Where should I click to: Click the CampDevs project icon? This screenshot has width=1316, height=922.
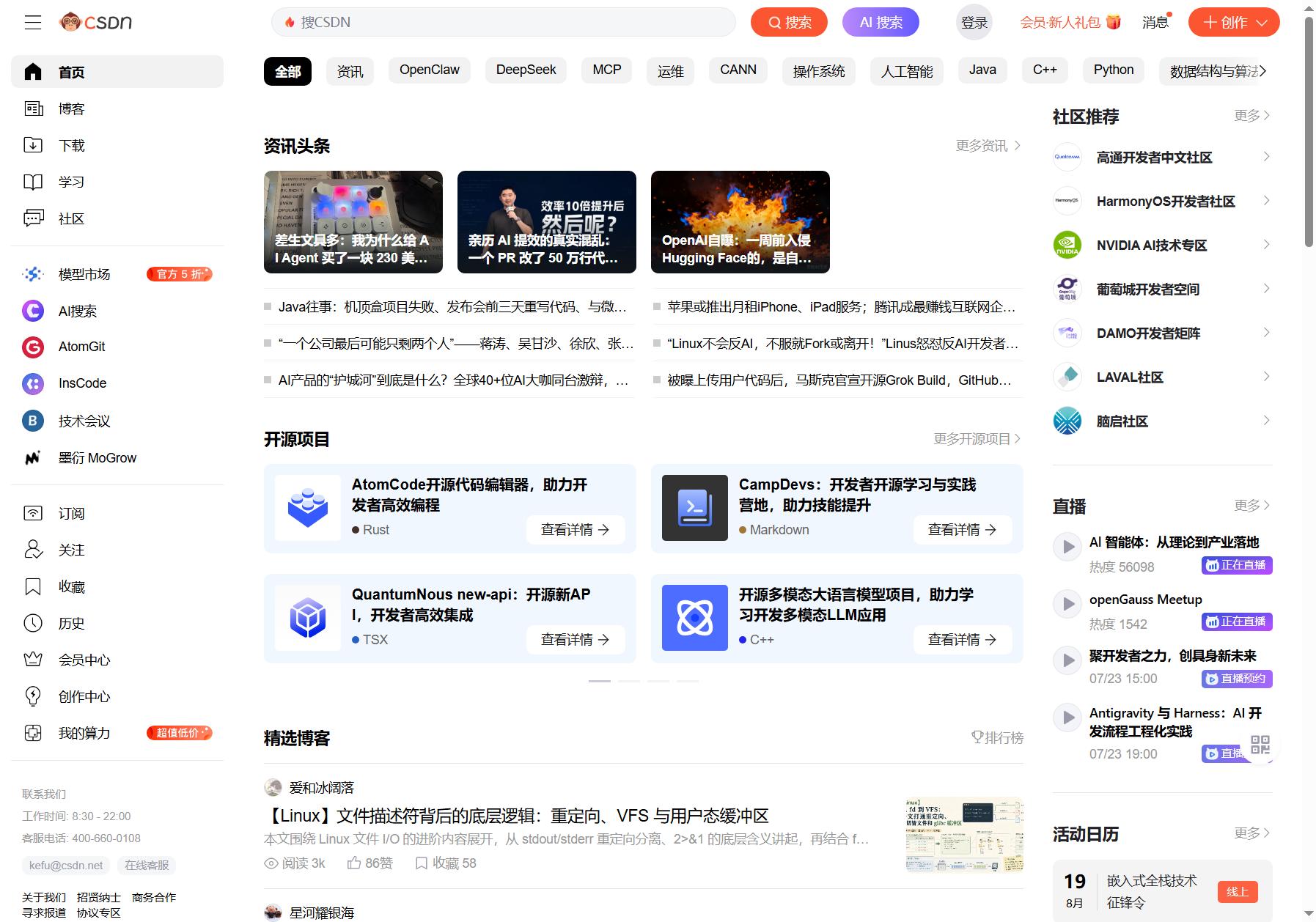pos(695,508)
